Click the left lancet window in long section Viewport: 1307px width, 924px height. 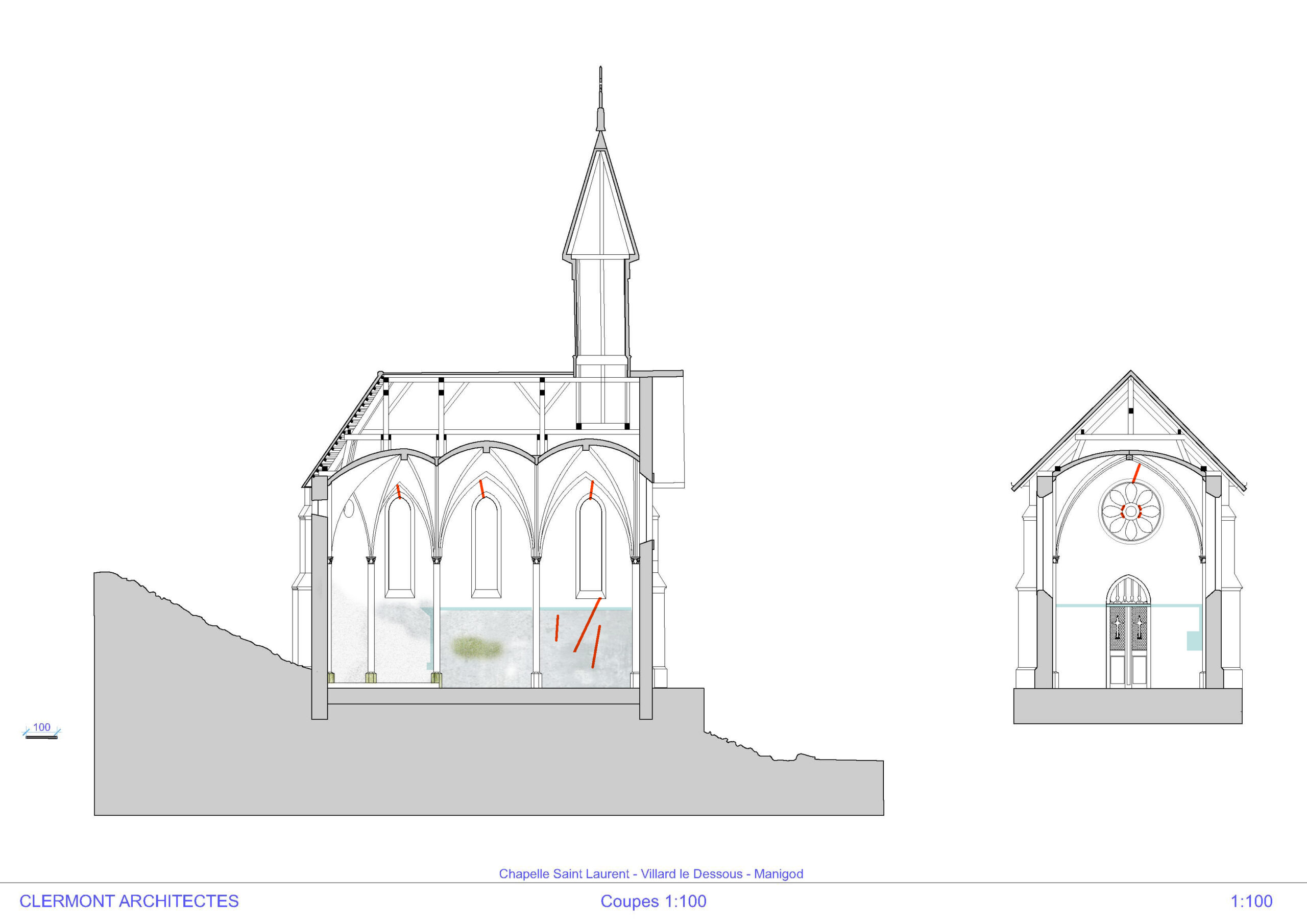pyautogui.click(x=400, y=547)
